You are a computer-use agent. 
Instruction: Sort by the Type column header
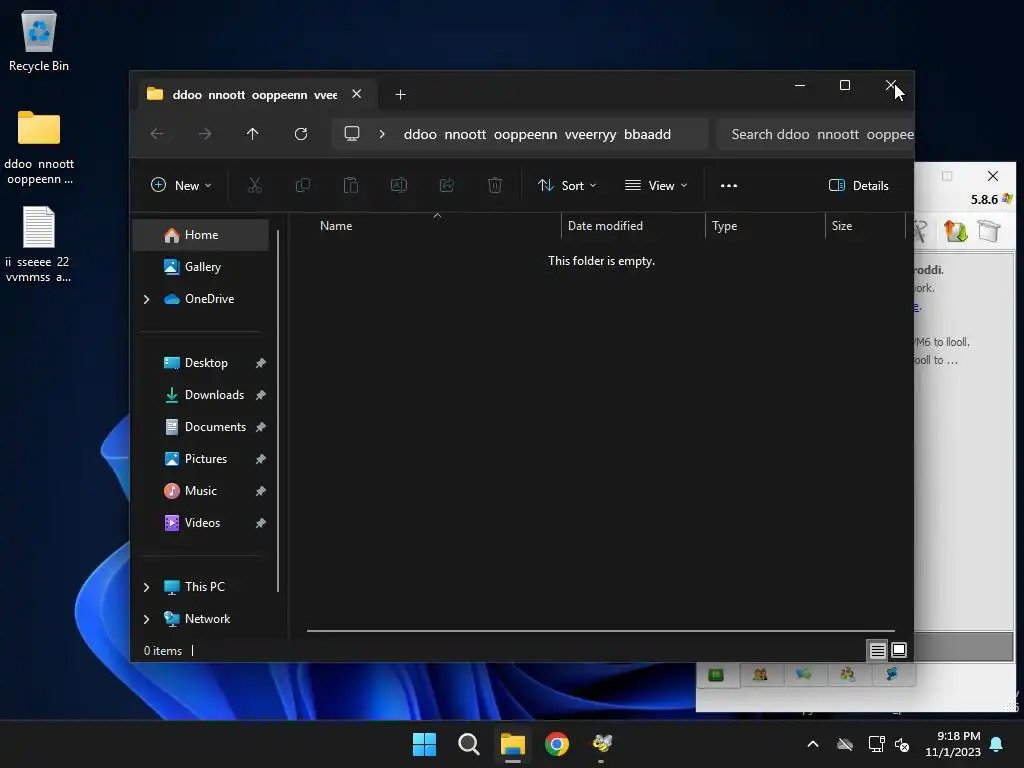point(765,226)
